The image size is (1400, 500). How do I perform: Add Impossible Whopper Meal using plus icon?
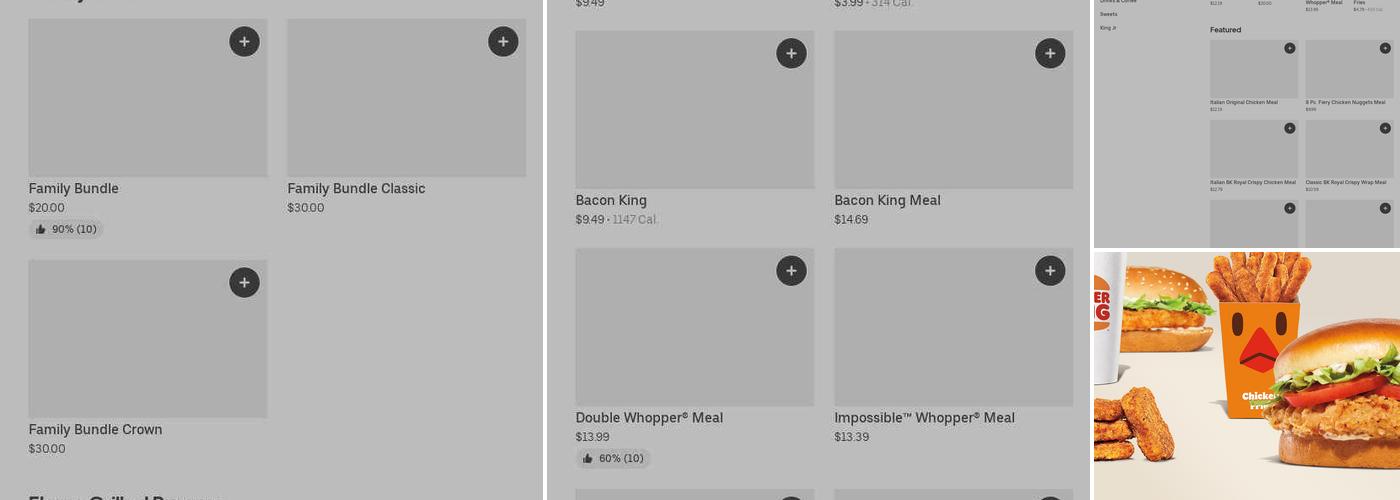click(1050, 271)
